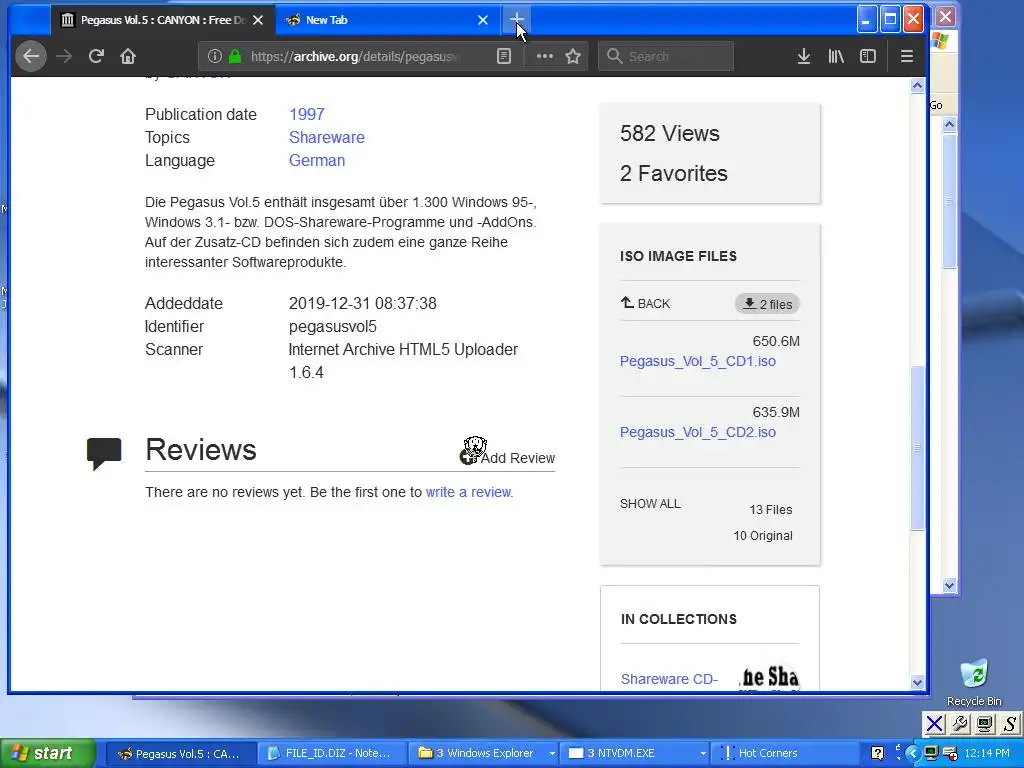Click the address bar URL field

pyautogui.click(x=356, y=56)
